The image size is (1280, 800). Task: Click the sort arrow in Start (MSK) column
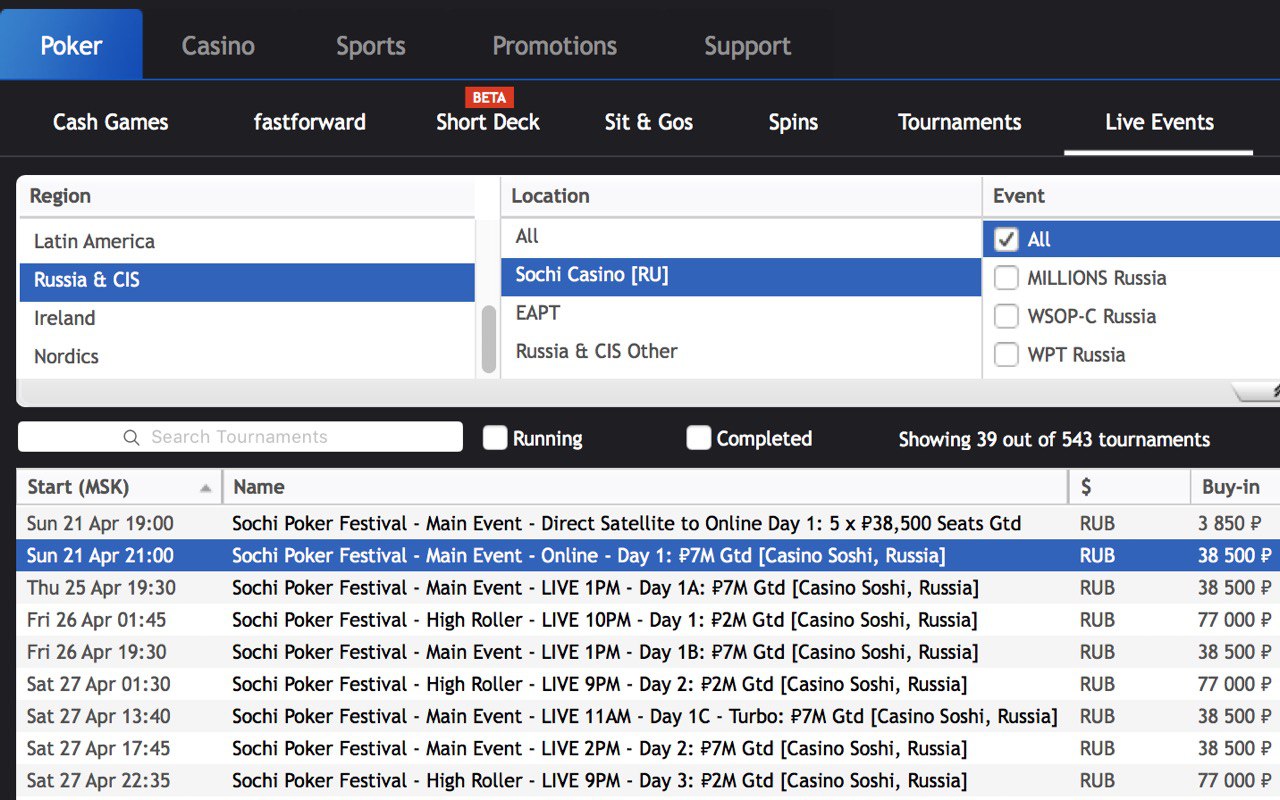(x=206, y=488)
